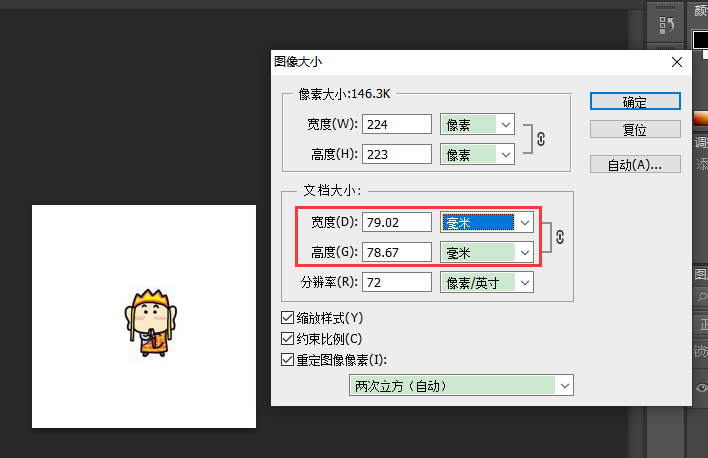708x458 pixels.
Task: Click the 确定 button
Action: 634,102
